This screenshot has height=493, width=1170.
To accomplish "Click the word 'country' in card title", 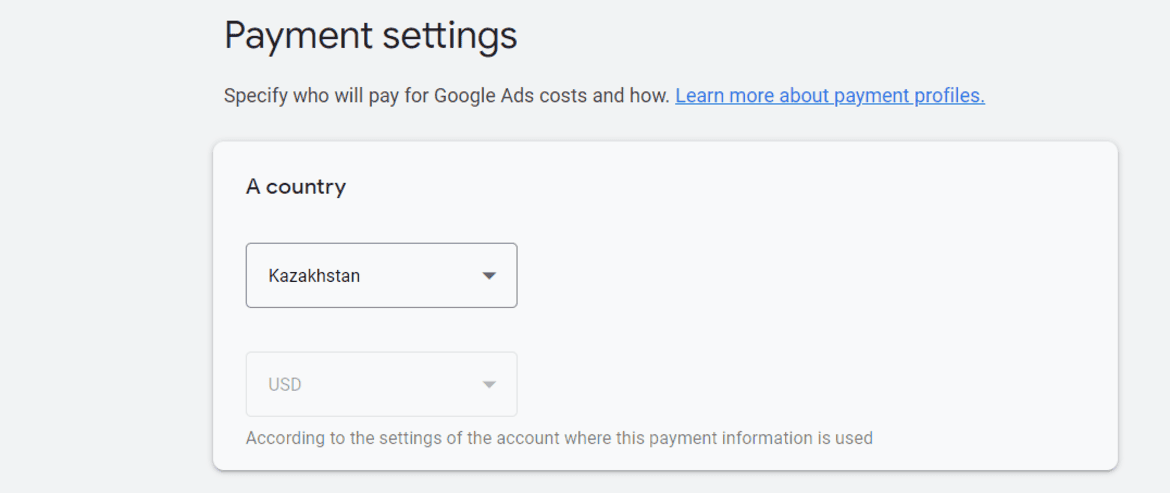I will pyautogui.click(x=306, y=186).
